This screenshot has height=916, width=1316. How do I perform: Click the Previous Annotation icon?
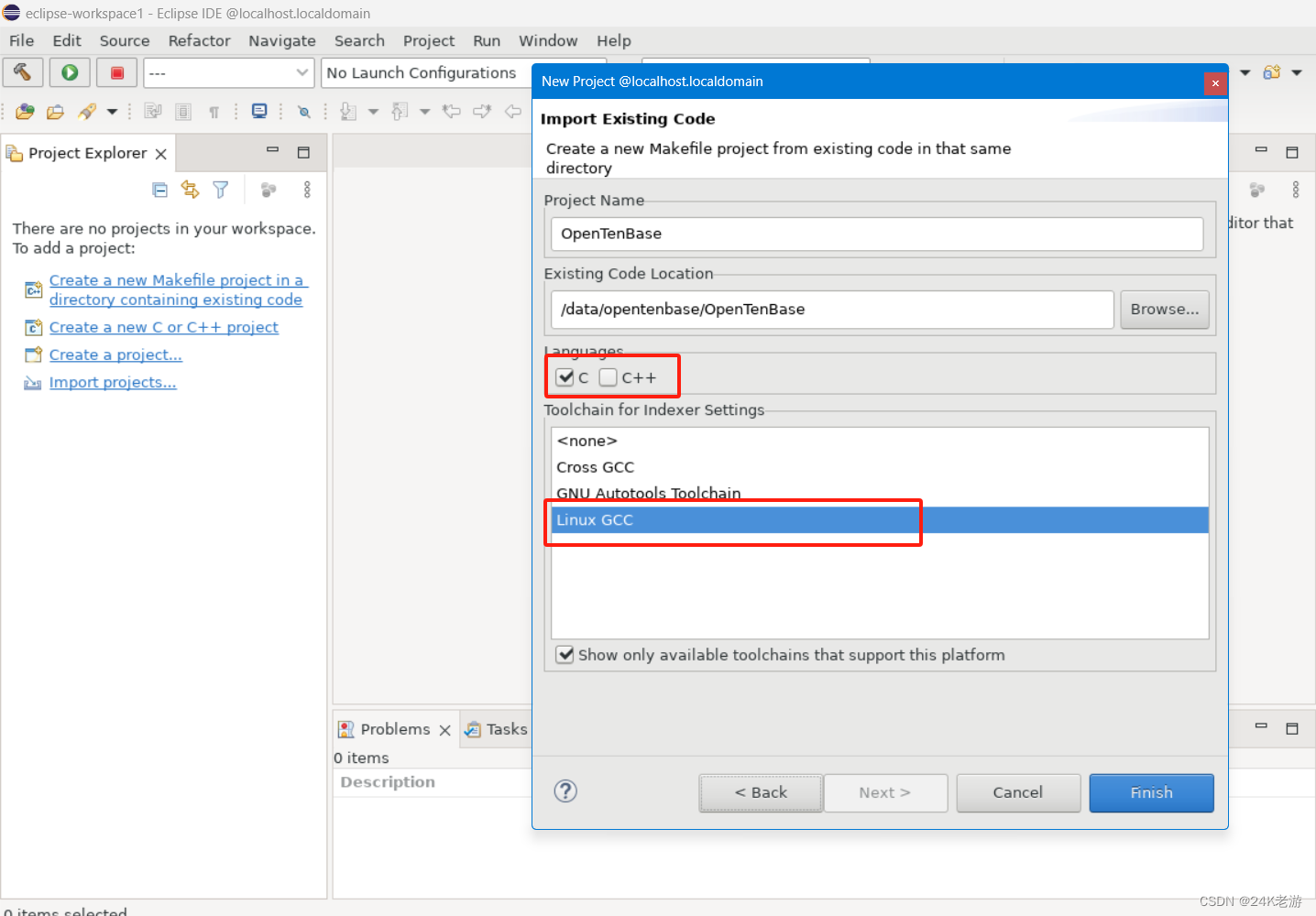click(x=400, y=112)
